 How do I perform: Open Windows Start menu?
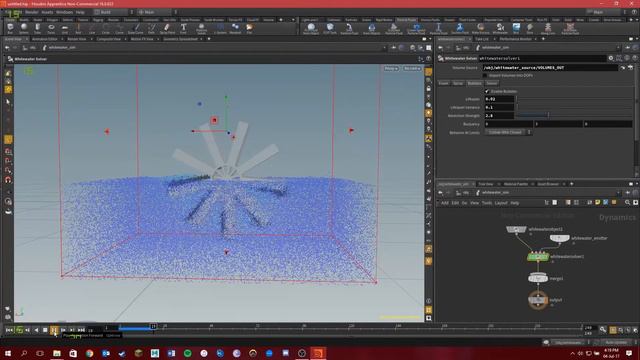click(x=8, y=353)
